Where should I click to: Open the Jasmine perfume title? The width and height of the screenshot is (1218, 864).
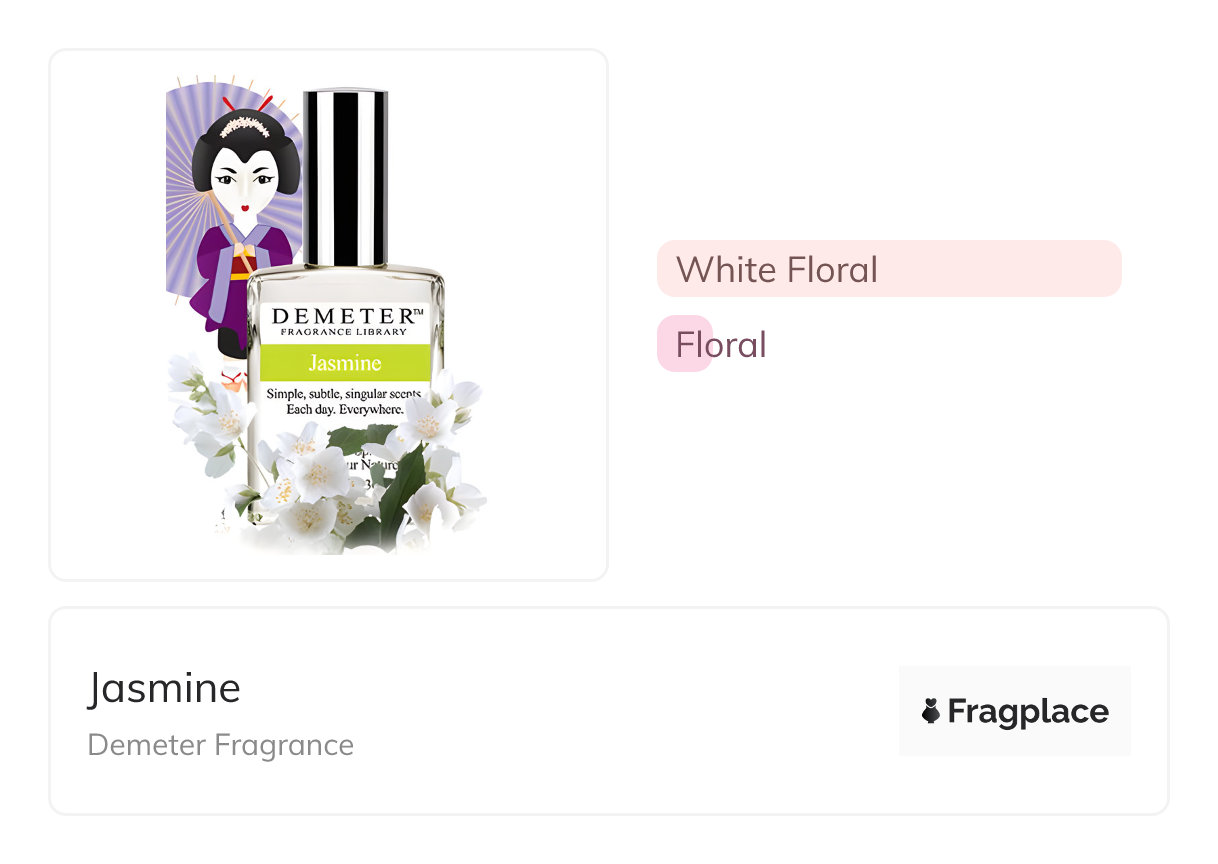click(x=164, y=688)
